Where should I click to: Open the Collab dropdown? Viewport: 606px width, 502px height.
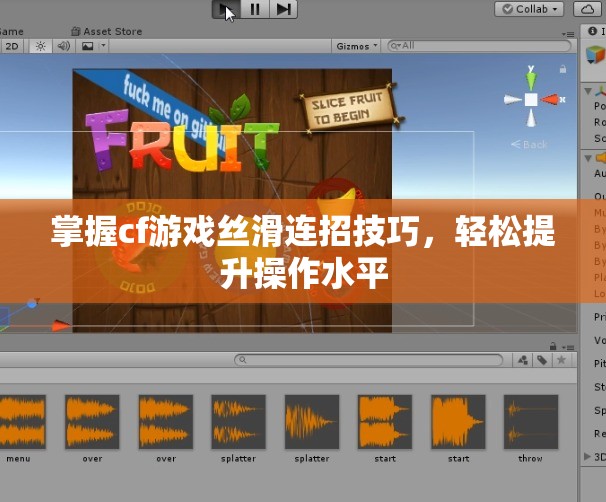tap(529, 9)
